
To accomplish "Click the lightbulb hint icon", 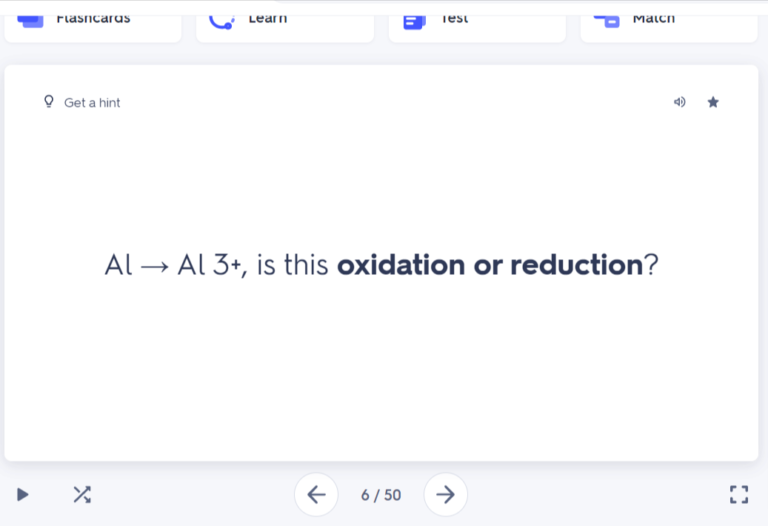I will click(x=48, y=102).
